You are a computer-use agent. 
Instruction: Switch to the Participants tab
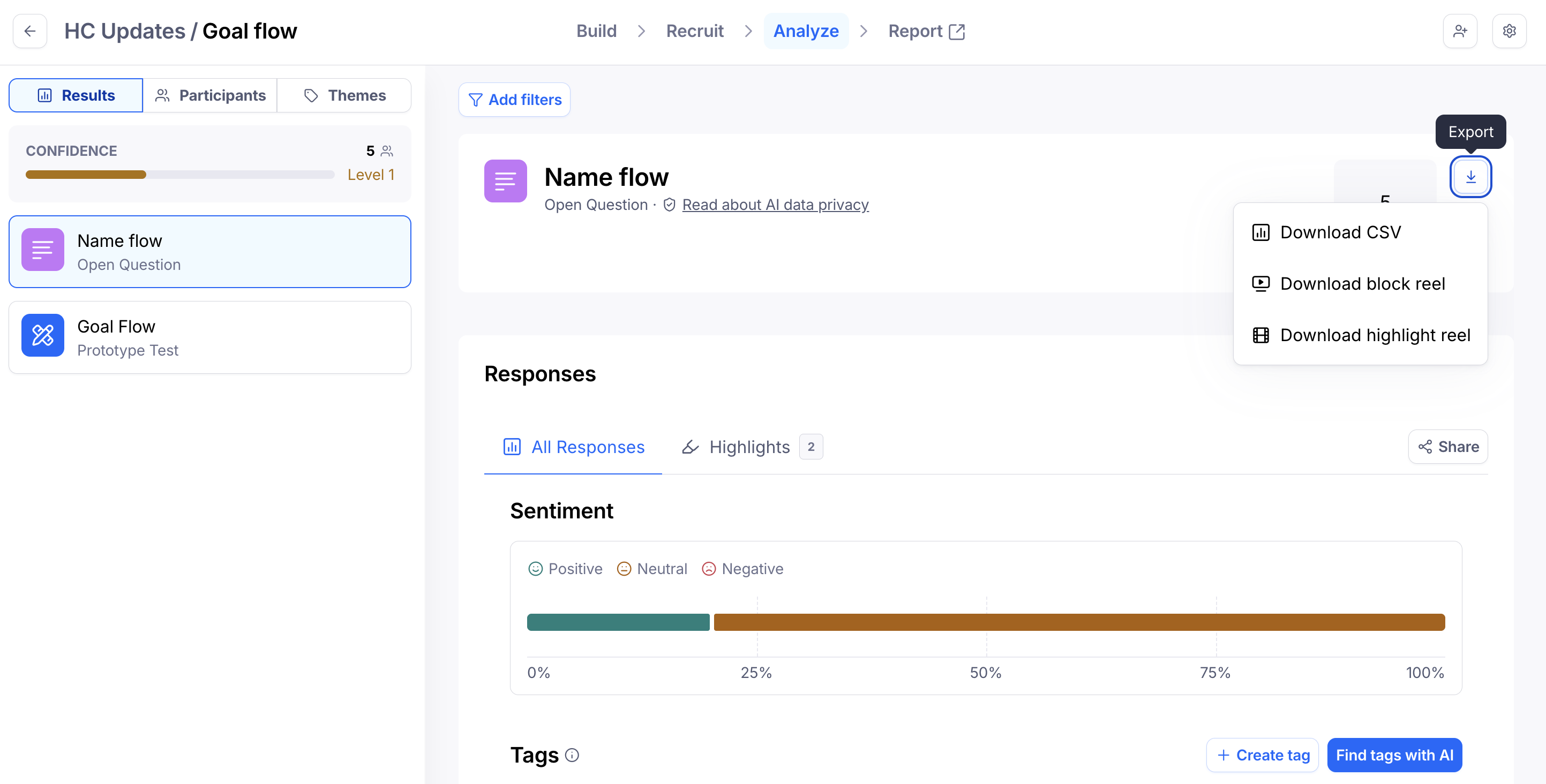click(x=210, y=95)
